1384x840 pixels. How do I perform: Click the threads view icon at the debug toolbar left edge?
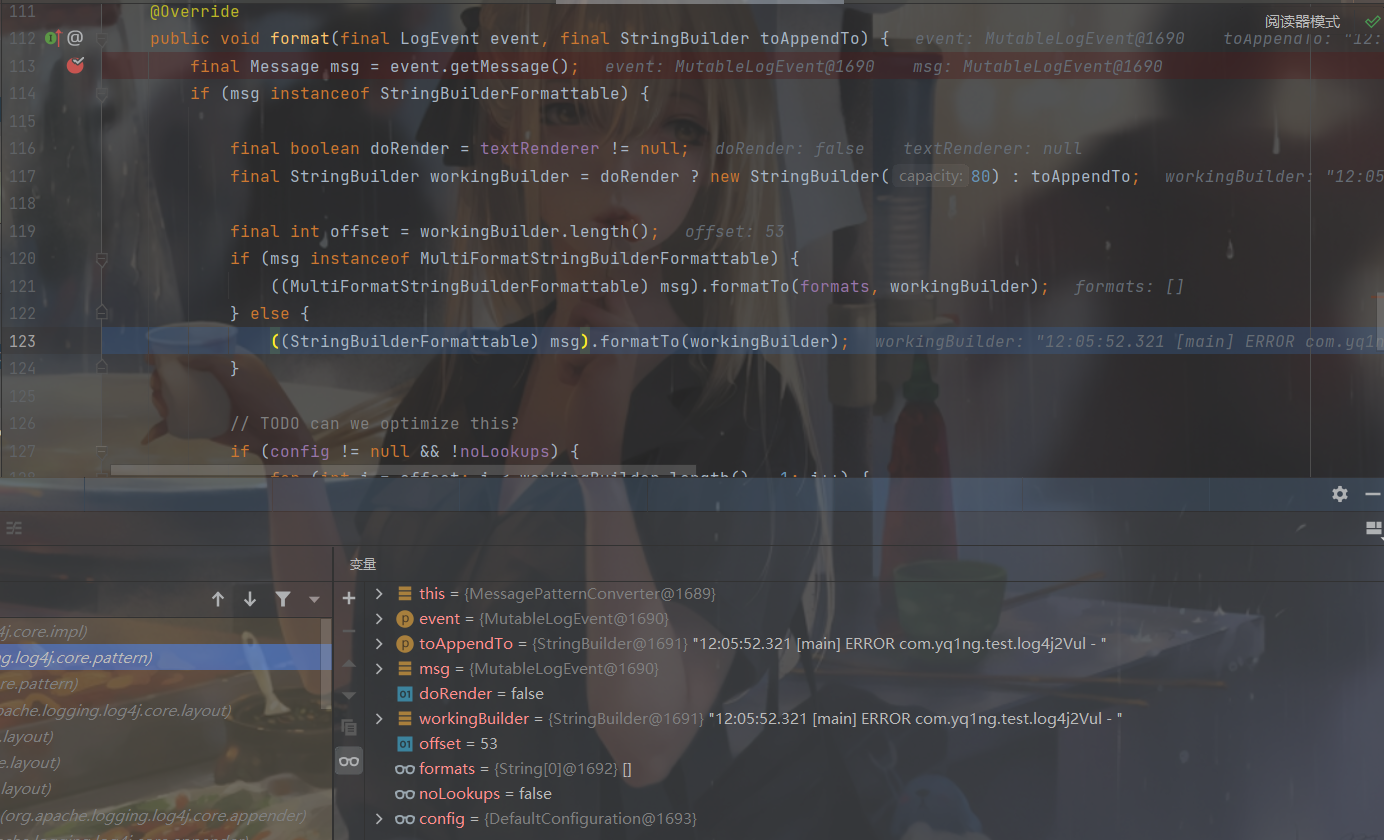tap(13, 528)
